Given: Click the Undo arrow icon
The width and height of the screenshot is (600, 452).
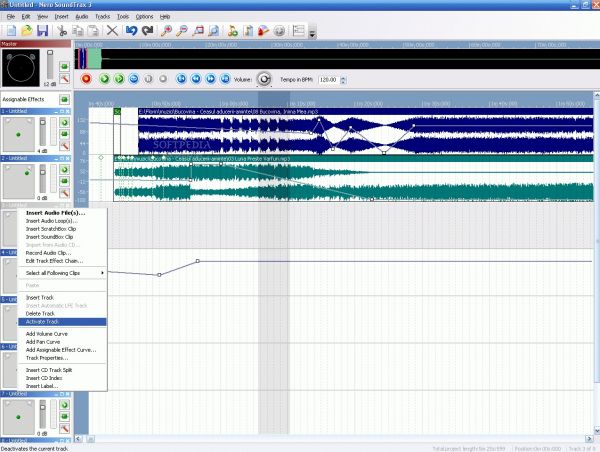Looking at the screenshot, I should [132, 32].
